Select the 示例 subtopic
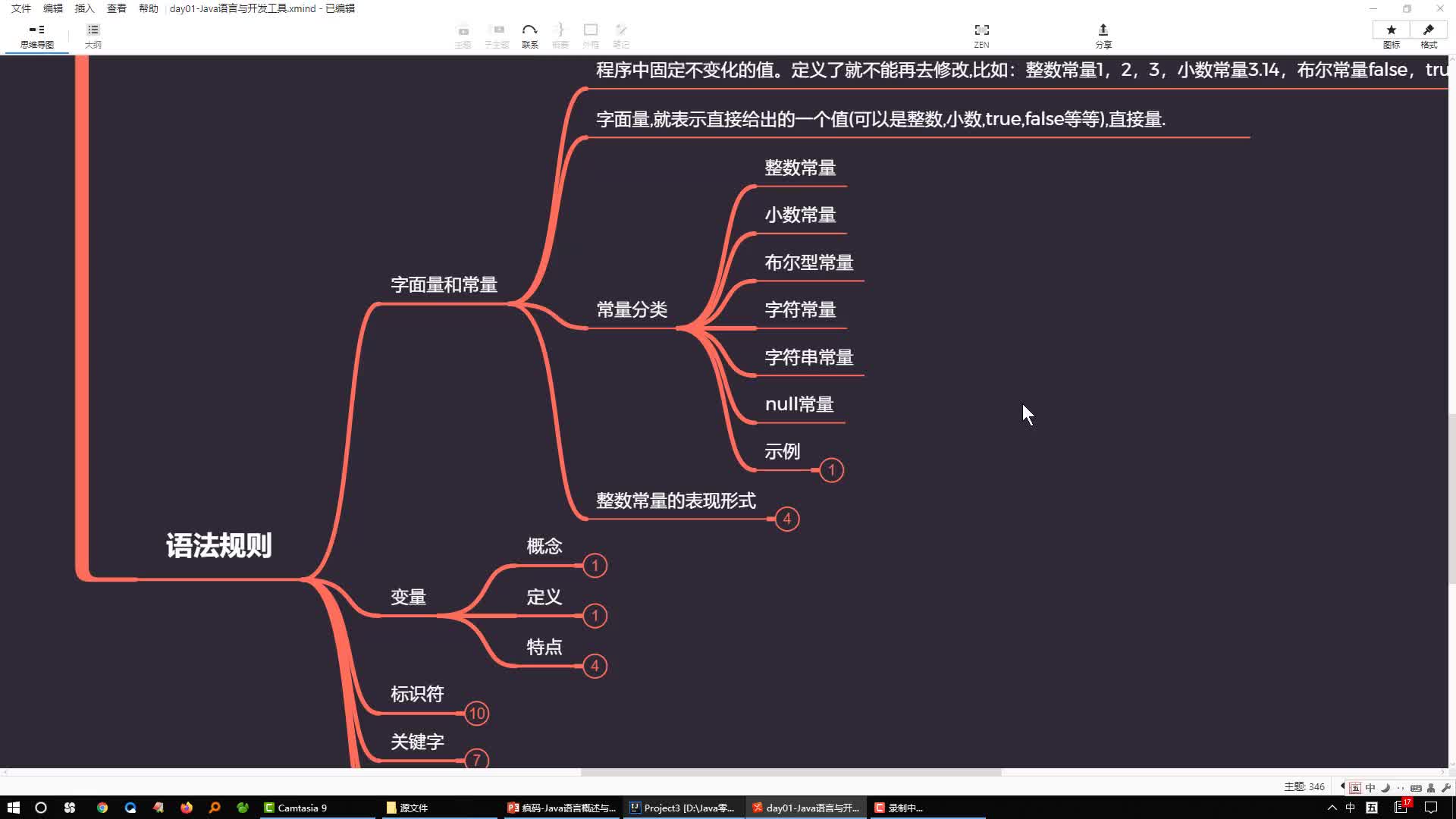 (x=783, y=451)
